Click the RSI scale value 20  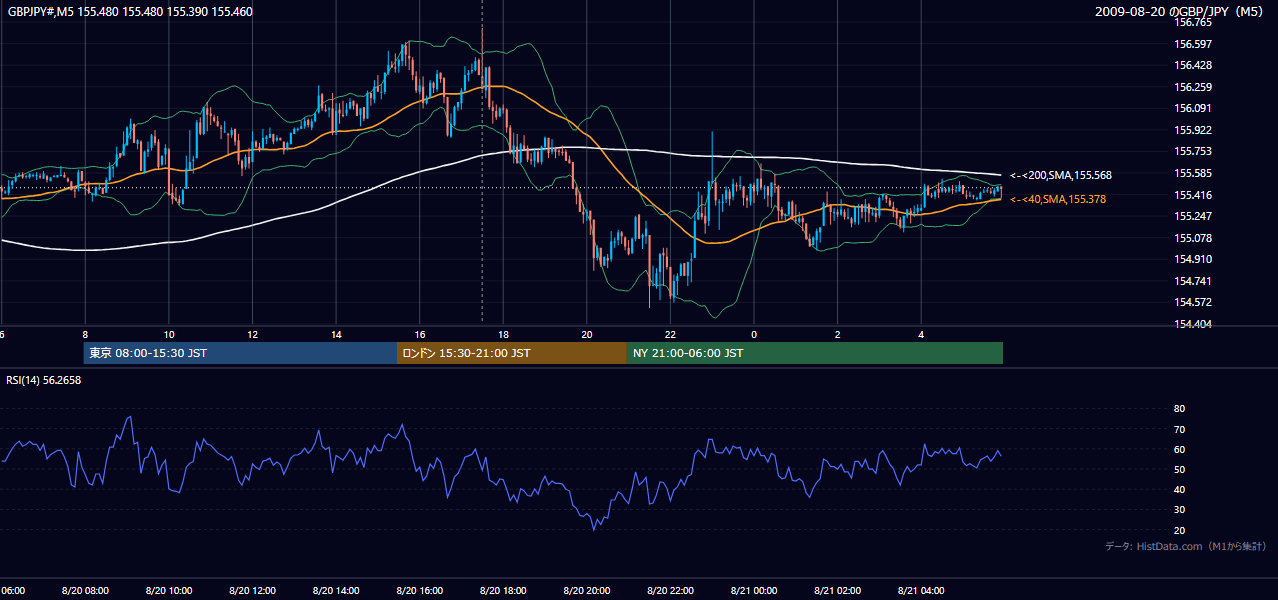pyautogui.click(x=1179, y=530)
